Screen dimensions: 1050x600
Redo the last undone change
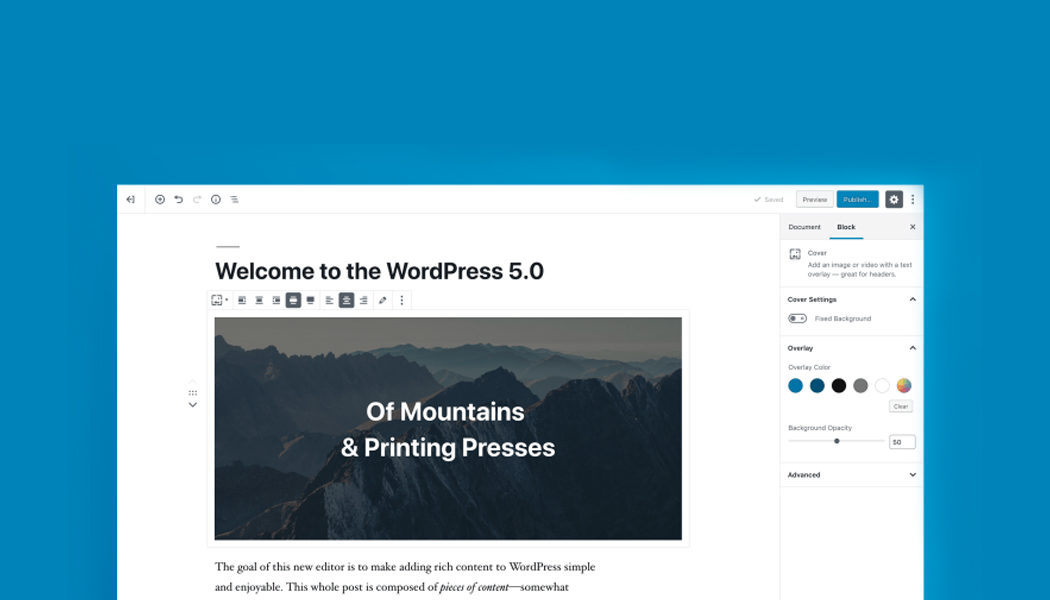pos(197,200)
